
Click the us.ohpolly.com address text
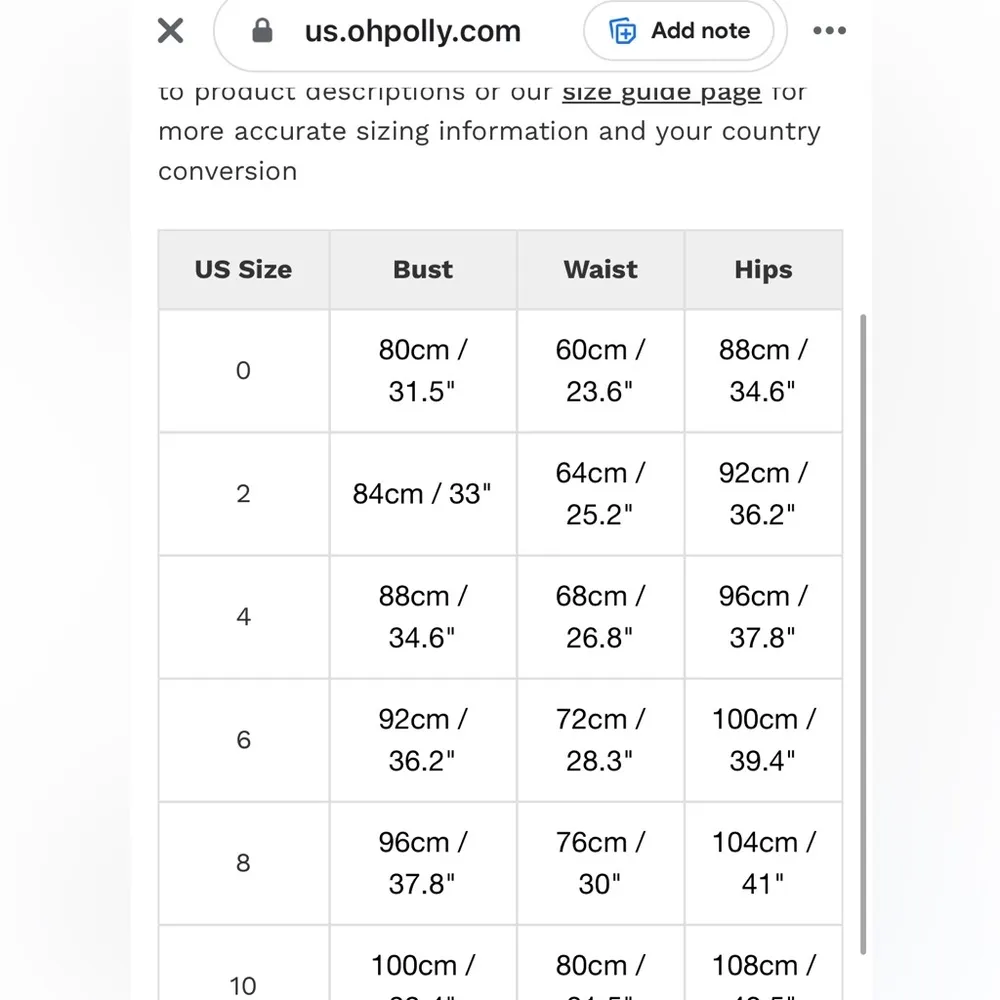[x=413, y=31]
